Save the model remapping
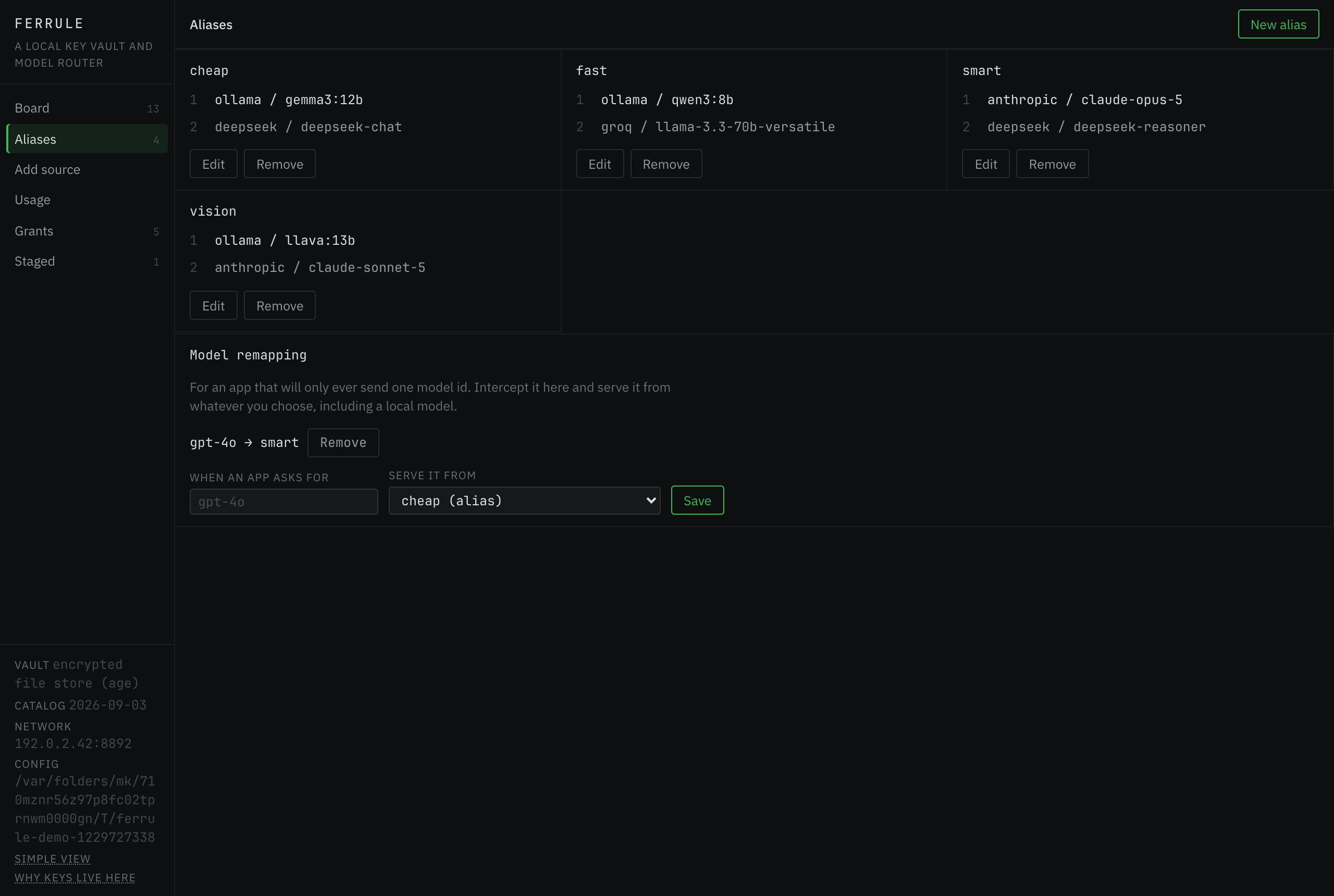The width and height of the screenshot is (1334, 896). (697, 501)
